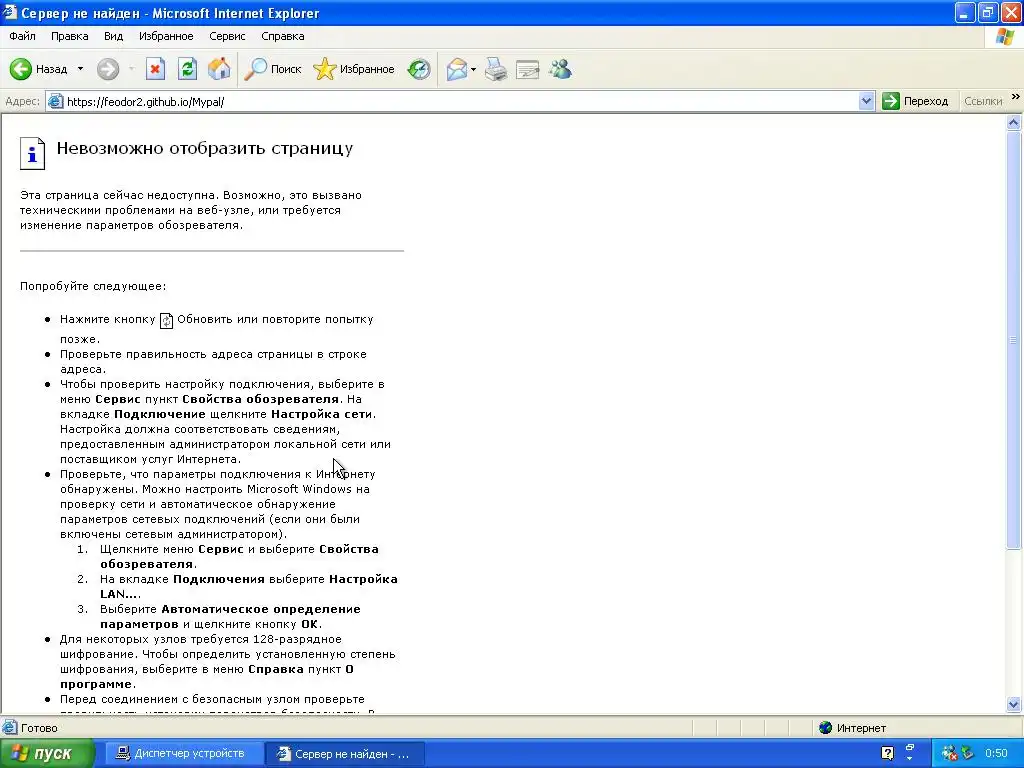1024x768 pixels.
Task: Print the page via printer icon
Action: coord(496,69)
